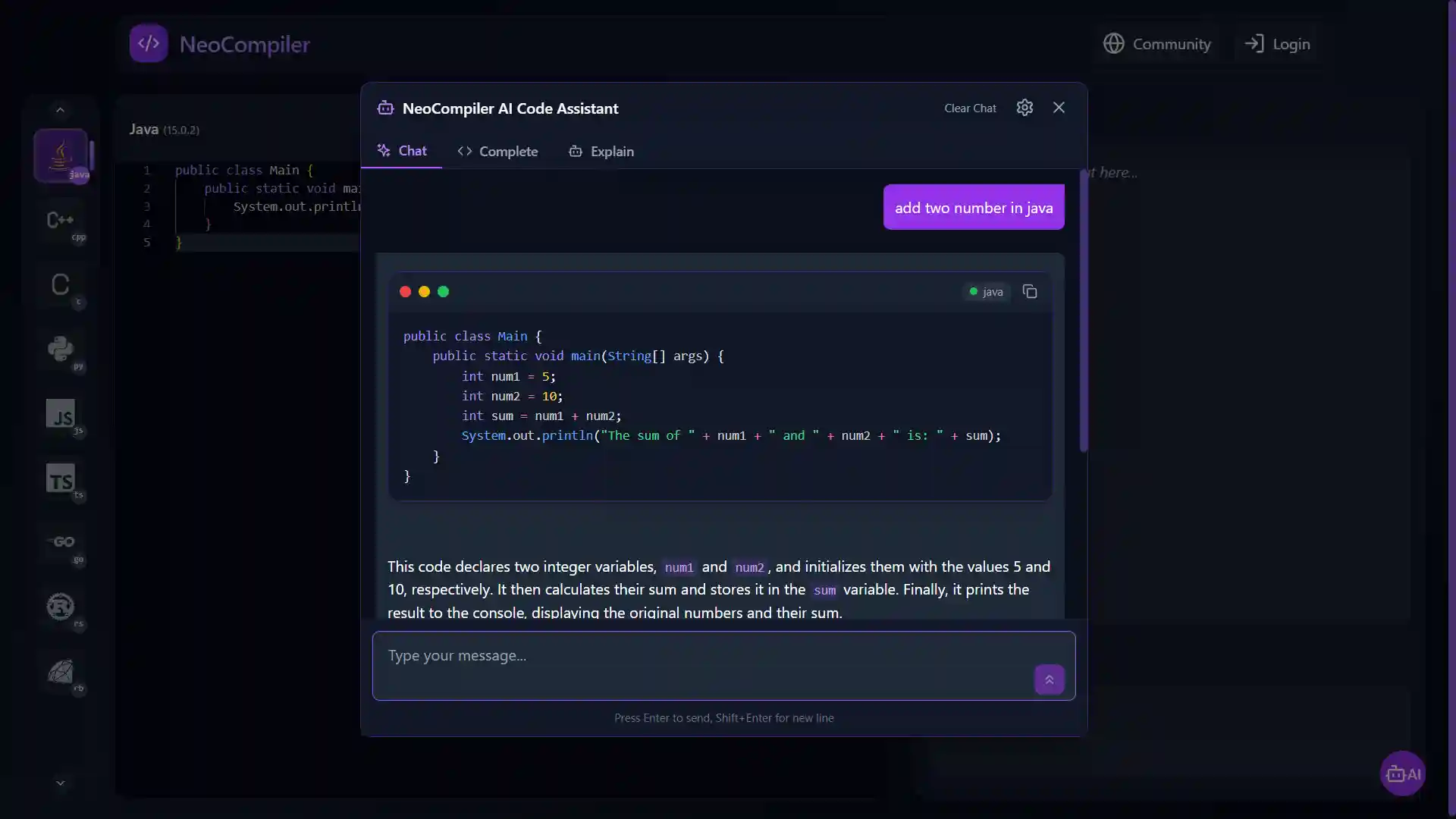
Task: Click the Login button
Action: (1277, 44)
